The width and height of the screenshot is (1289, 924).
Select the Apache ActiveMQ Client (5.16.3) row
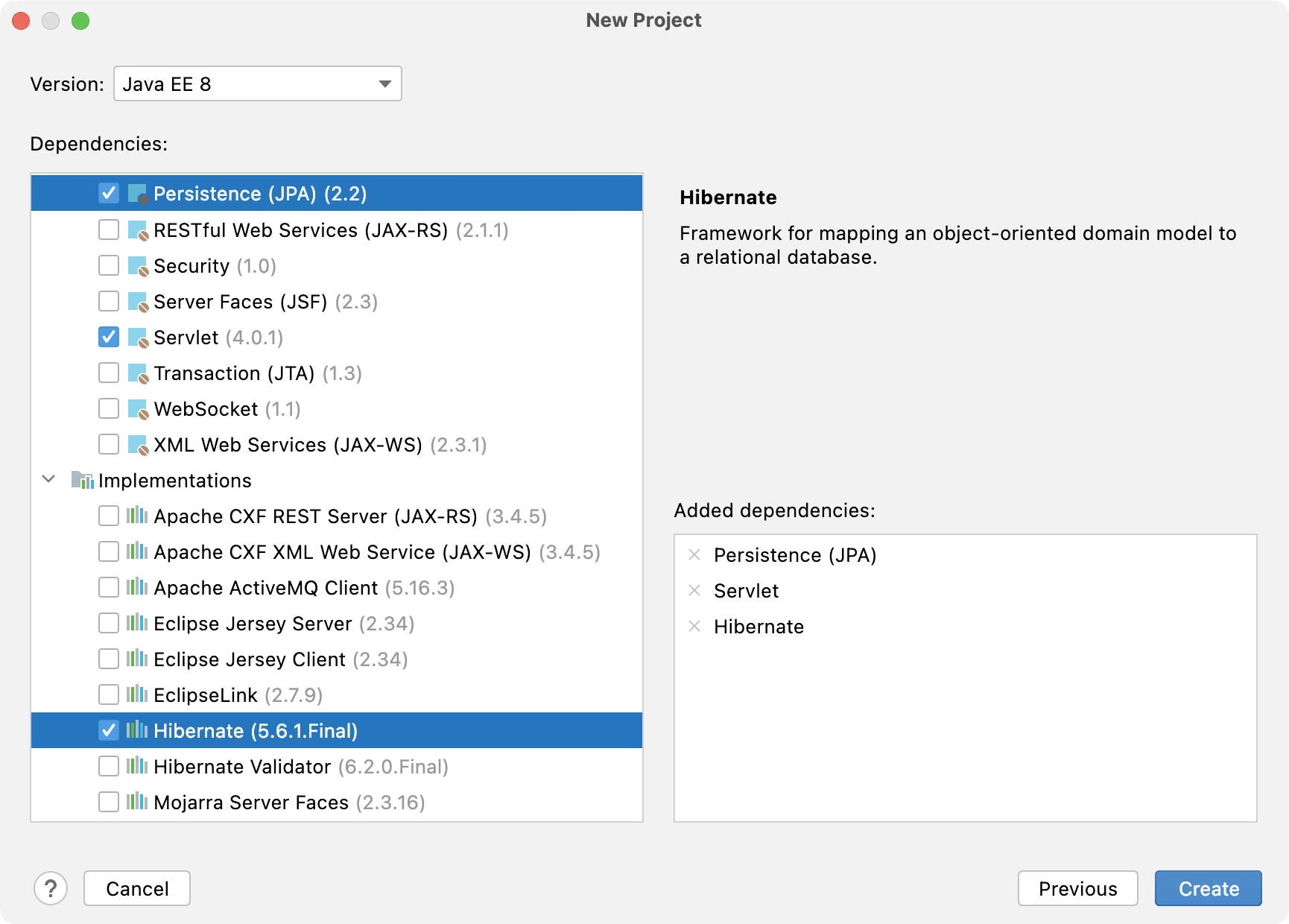coord(337,587)
